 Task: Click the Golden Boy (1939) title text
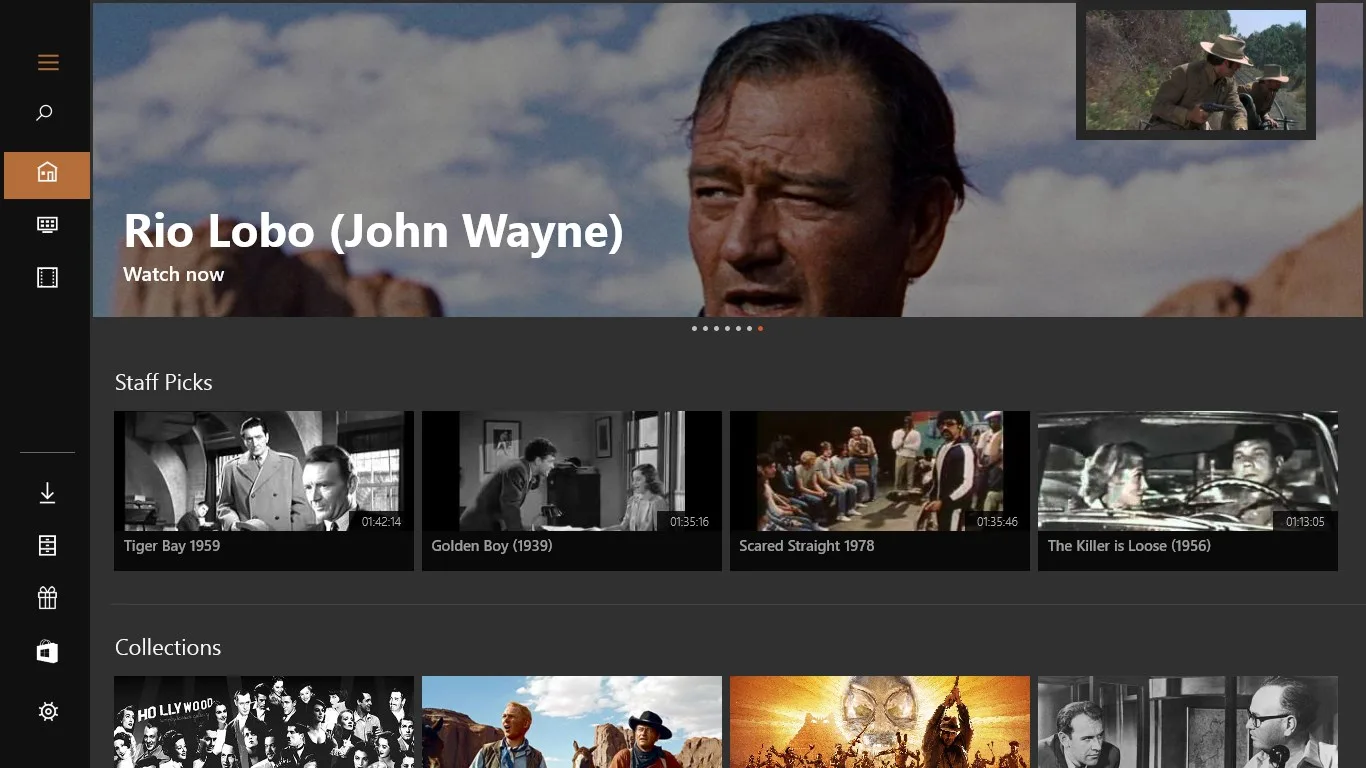(492, 546)
